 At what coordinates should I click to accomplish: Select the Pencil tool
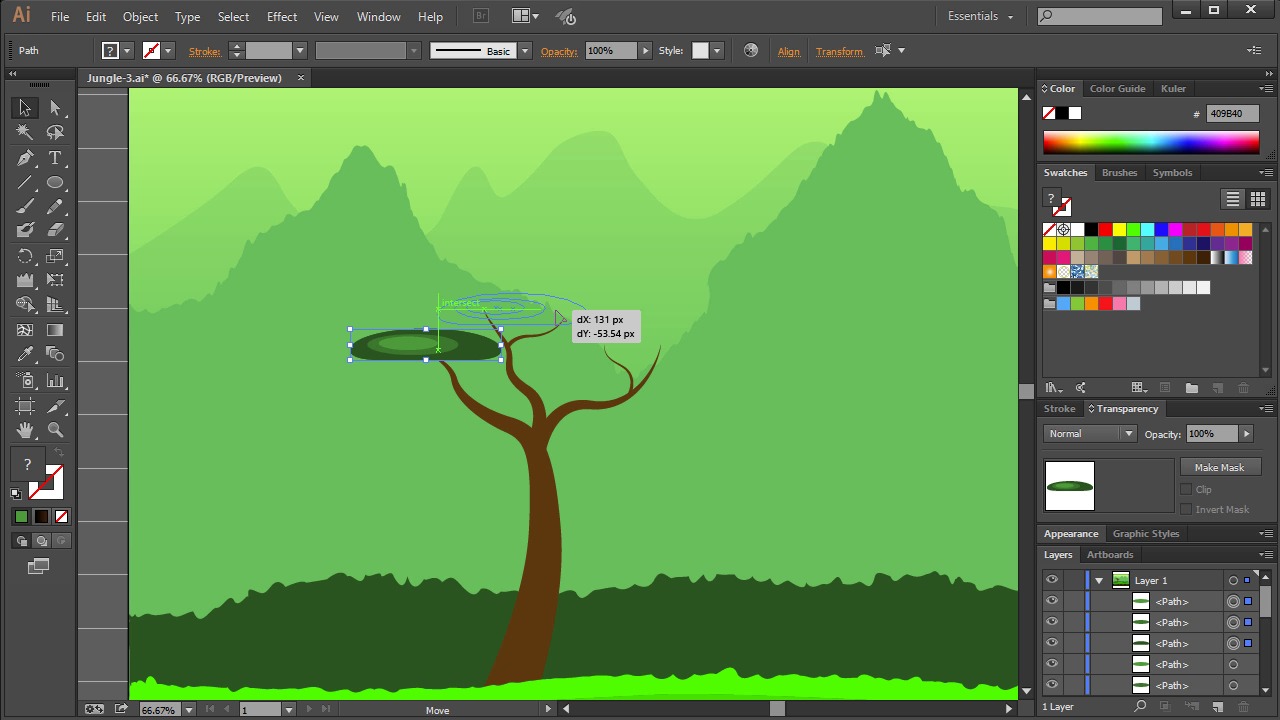(55, 207)
